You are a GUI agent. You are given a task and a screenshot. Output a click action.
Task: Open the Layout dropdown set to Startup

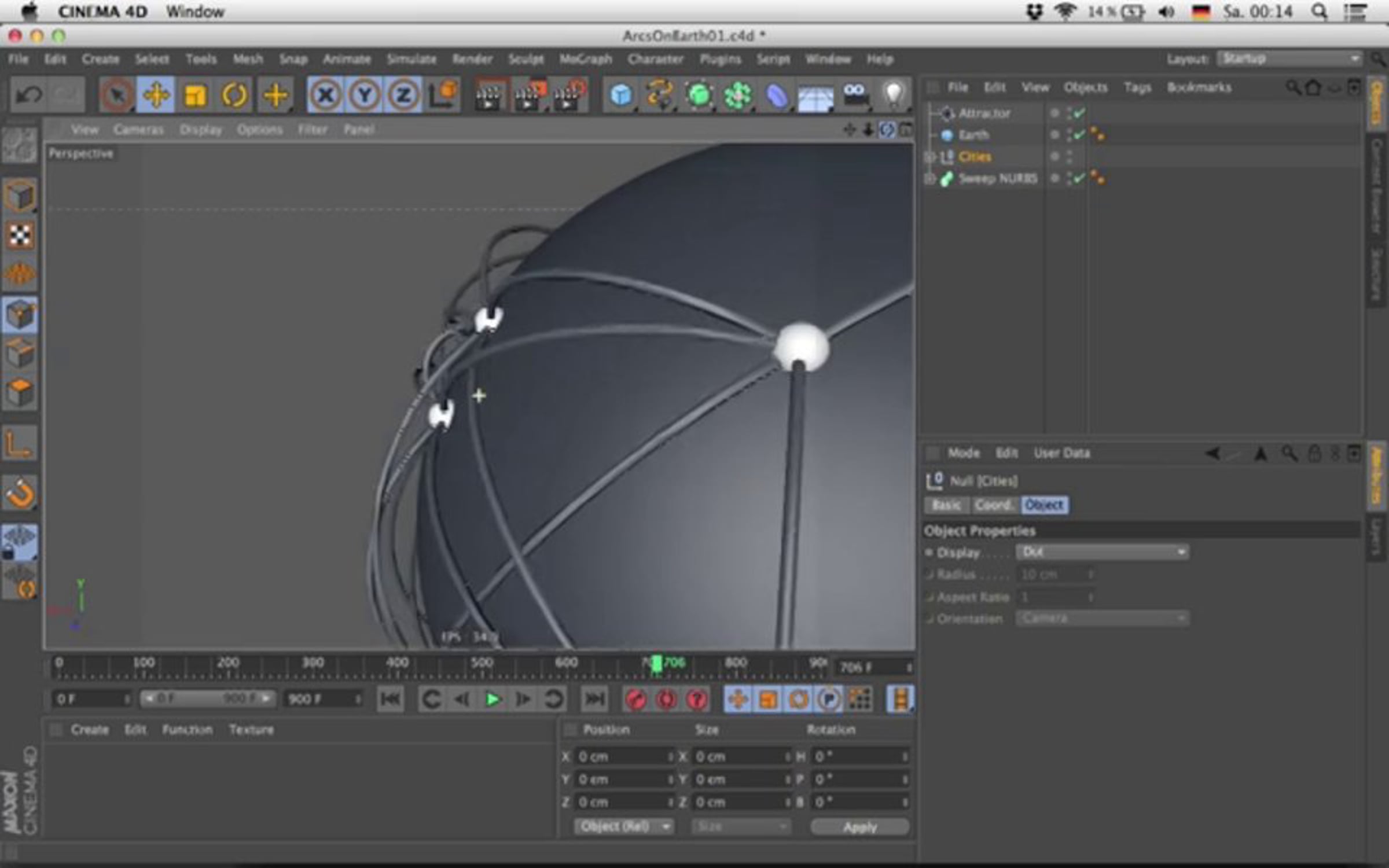point(1289,58)
